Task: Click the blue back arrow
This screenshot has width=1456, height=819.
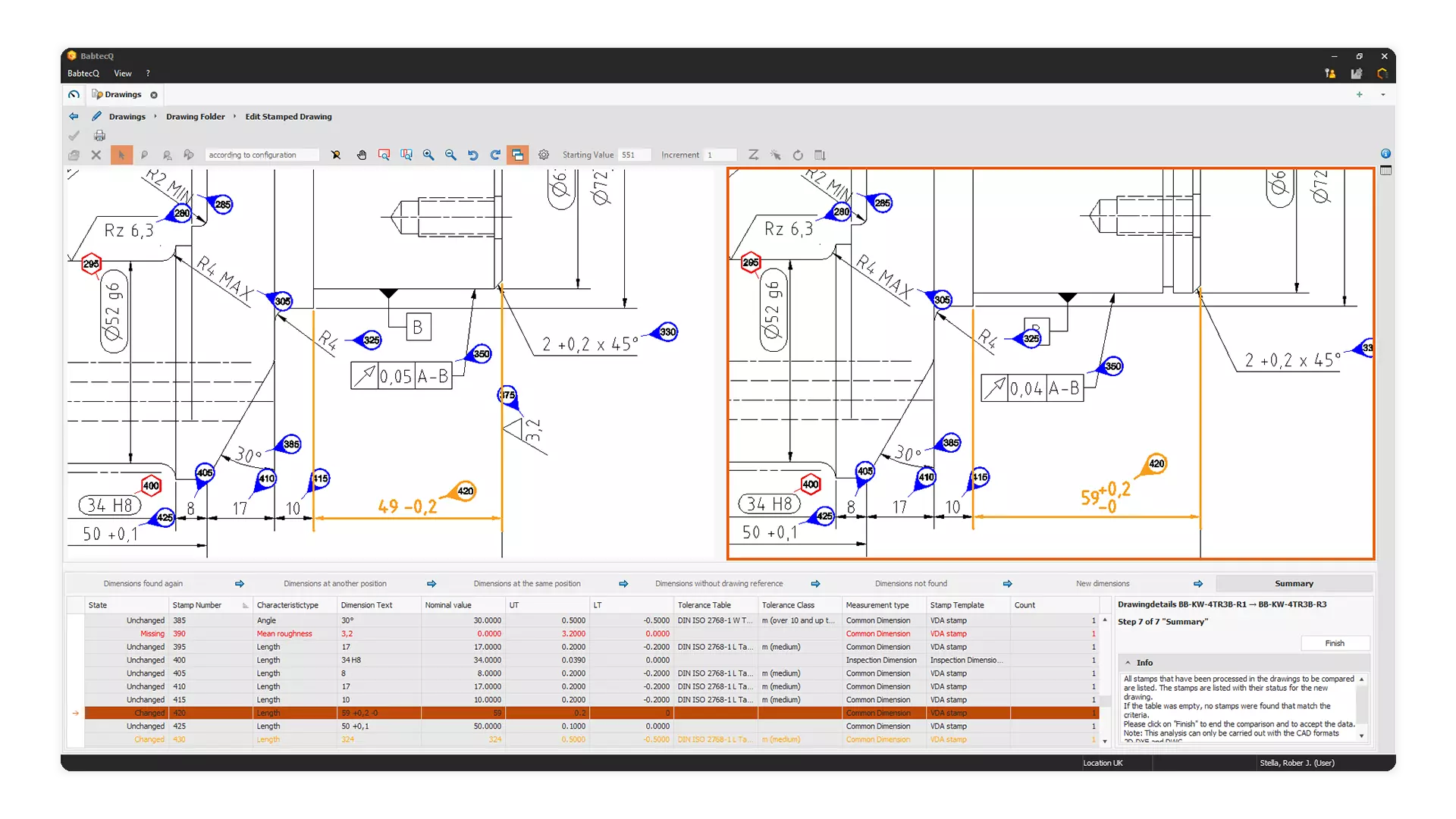Action: (74, 117)
